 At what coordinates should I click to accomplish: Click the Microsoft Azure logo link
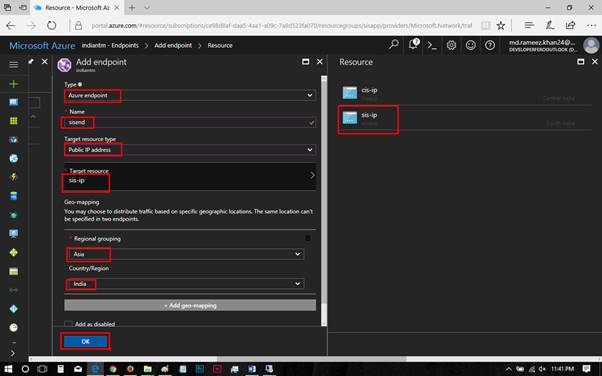pyautogui.click(x=42, y=46)
